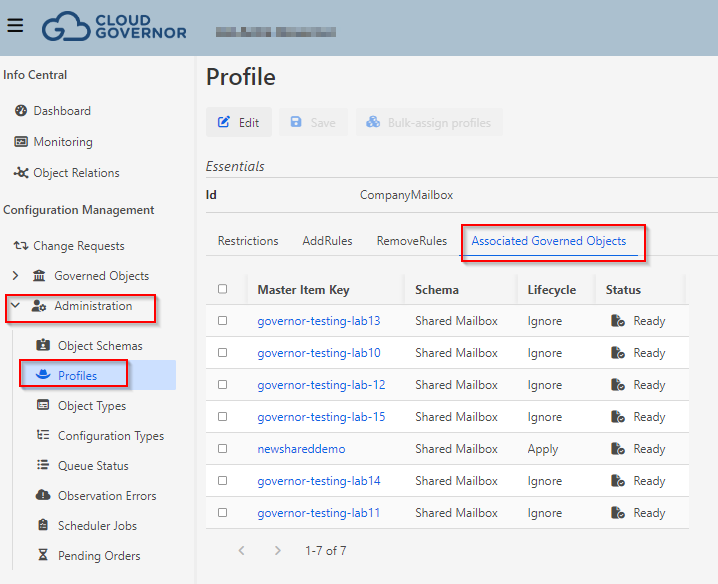This screenshot has width=718, height=584.
Task: Select the Associated Governed Objects tab
Action: point(549,241)
